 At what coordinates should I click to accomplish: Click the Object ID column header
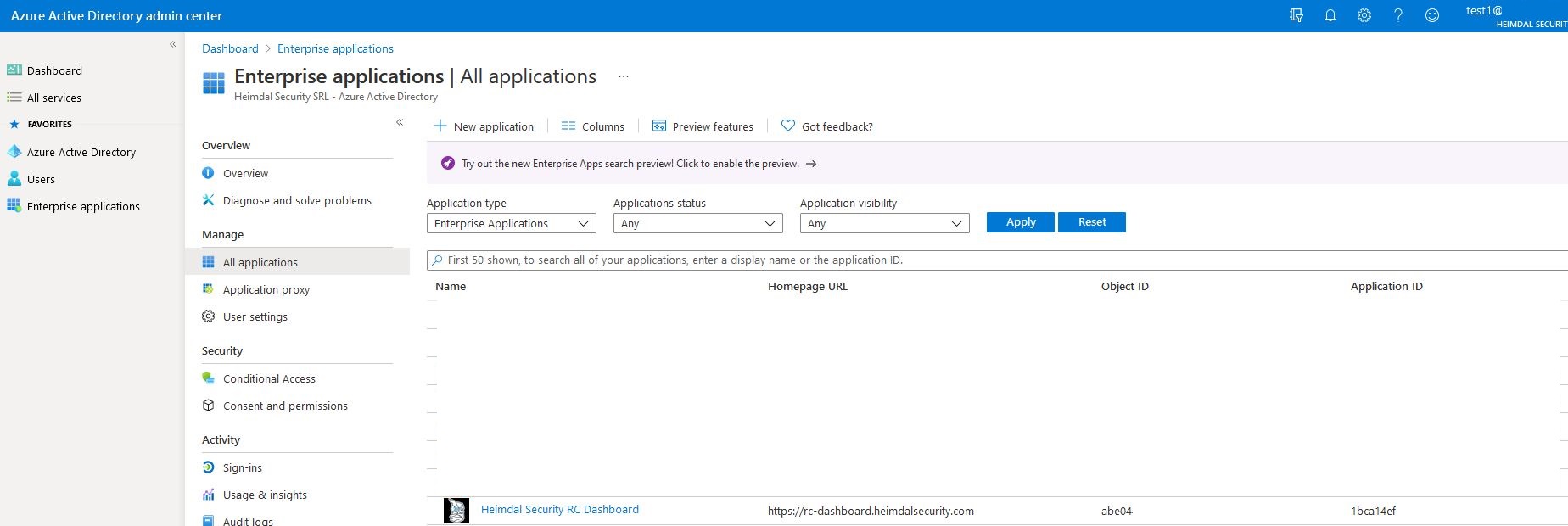(1125, 286)
